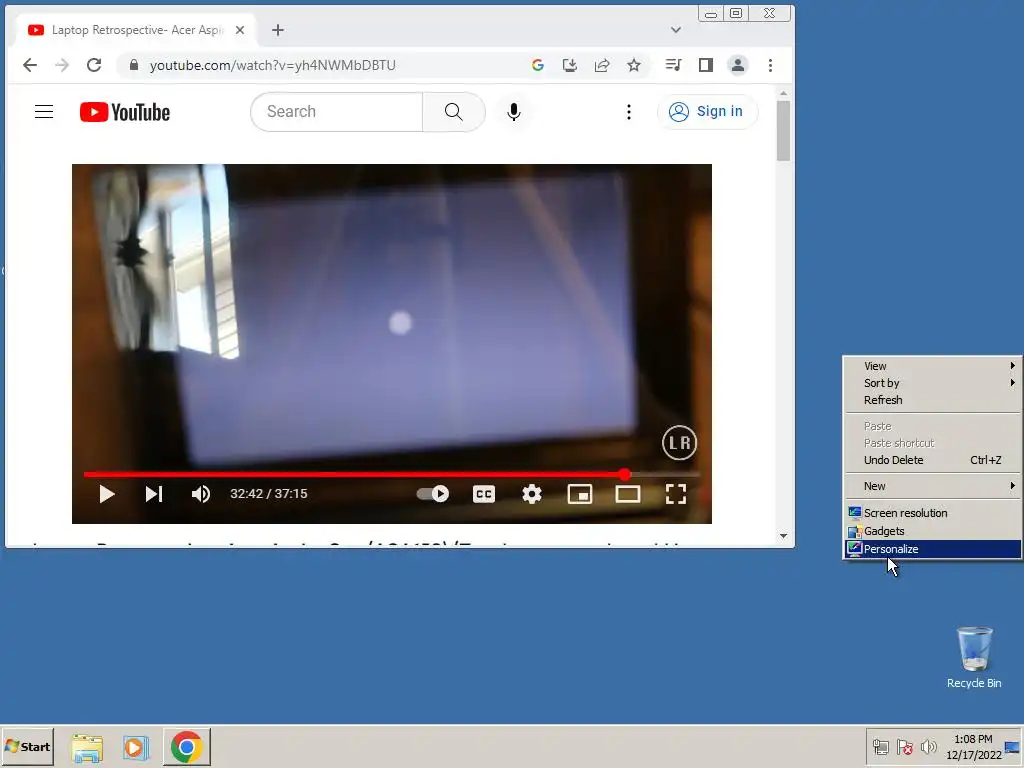Open the Chrome tab search chevron
This screenshot has width=1024, height=768.
point(676,30)
